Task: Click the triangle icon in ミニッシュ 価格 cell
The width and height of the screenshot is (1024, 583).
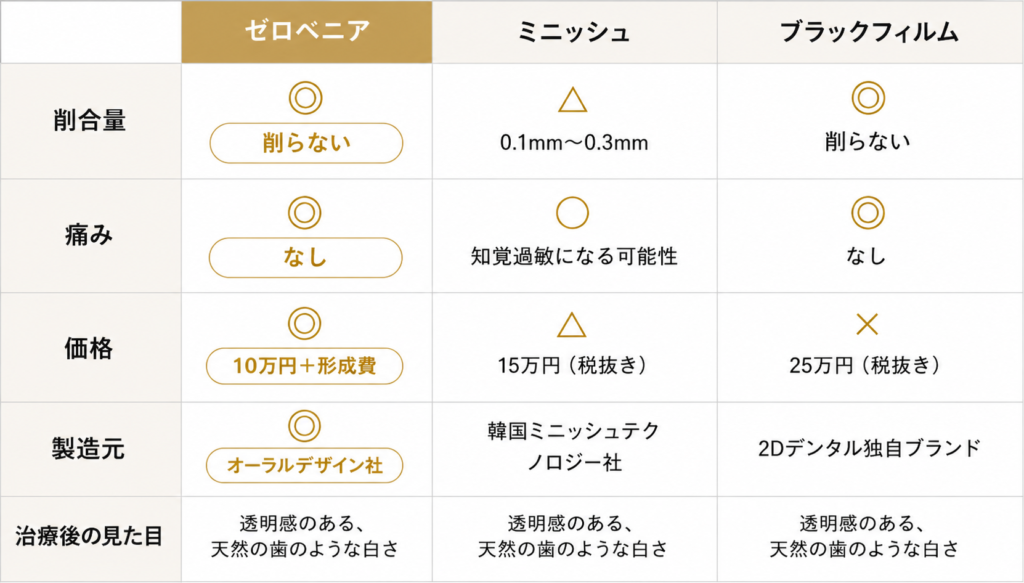Action: (571, 324)
